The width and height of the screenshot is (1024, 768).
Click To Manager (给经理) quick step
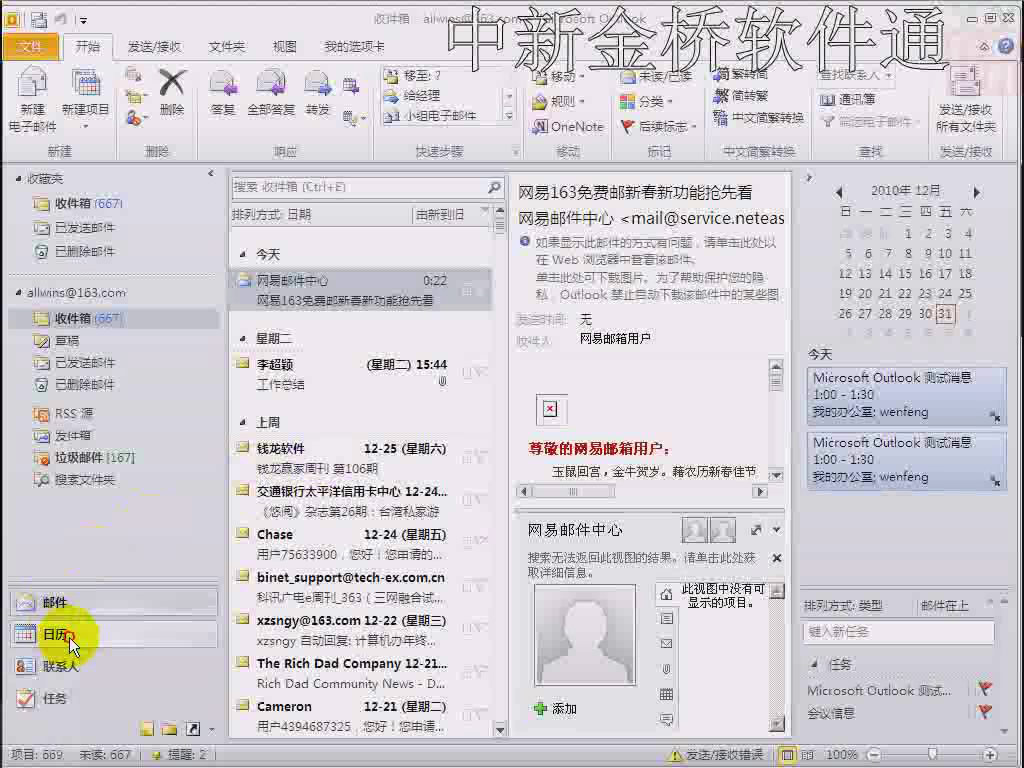pyautogui.click(x=413, y=96)
